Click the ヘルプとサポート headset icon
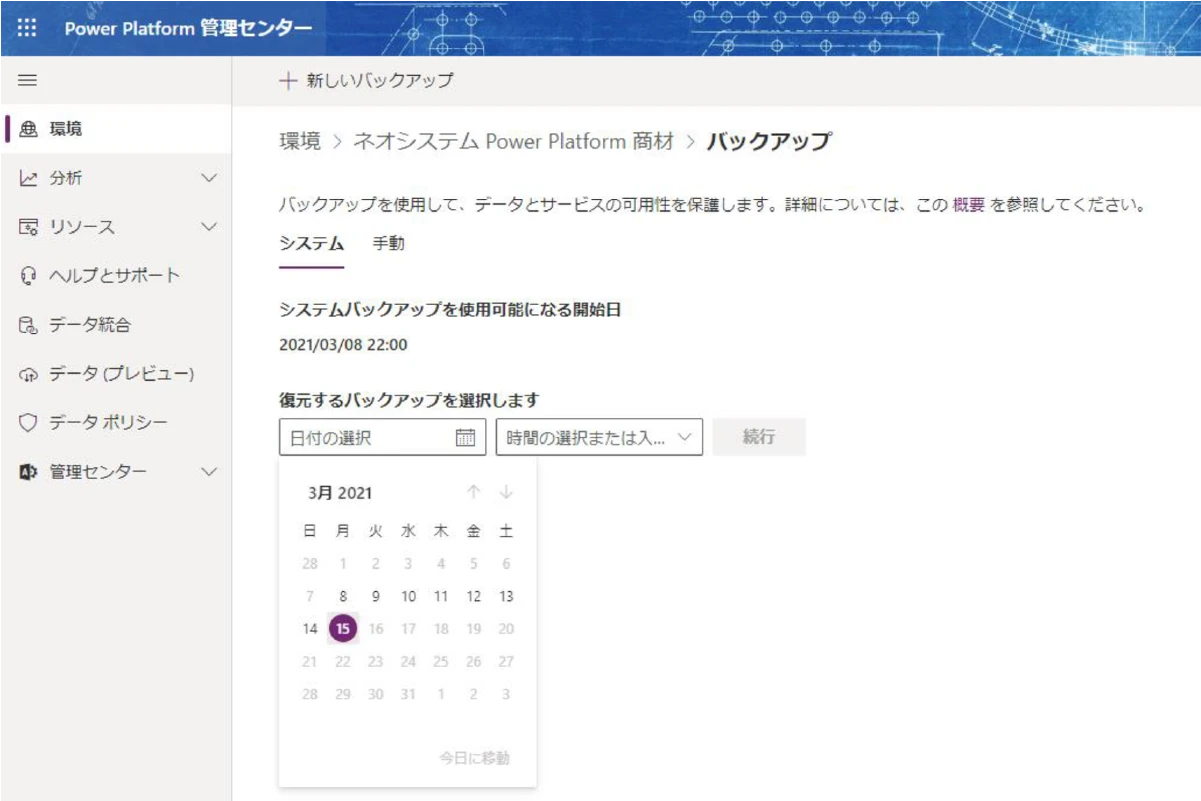 (x=28, y=276)
